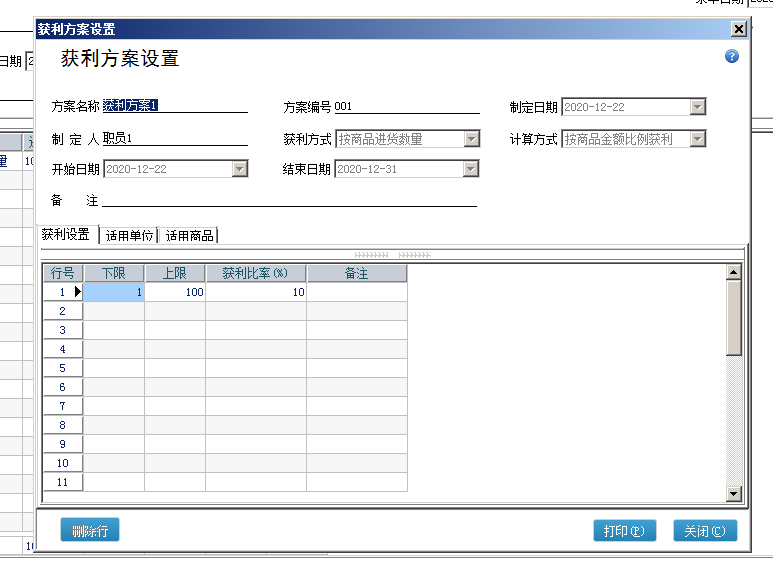Click the 删除行 button
The height and width of the screenshot is (573, 773).
[90, 531]
